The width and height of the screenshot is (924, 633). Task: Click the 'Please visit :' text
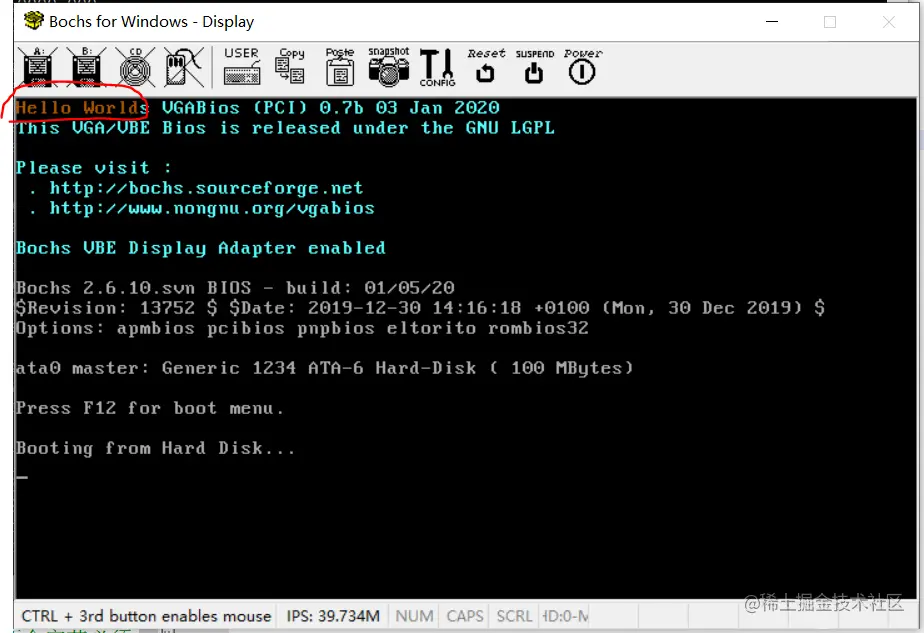point(94,168)
